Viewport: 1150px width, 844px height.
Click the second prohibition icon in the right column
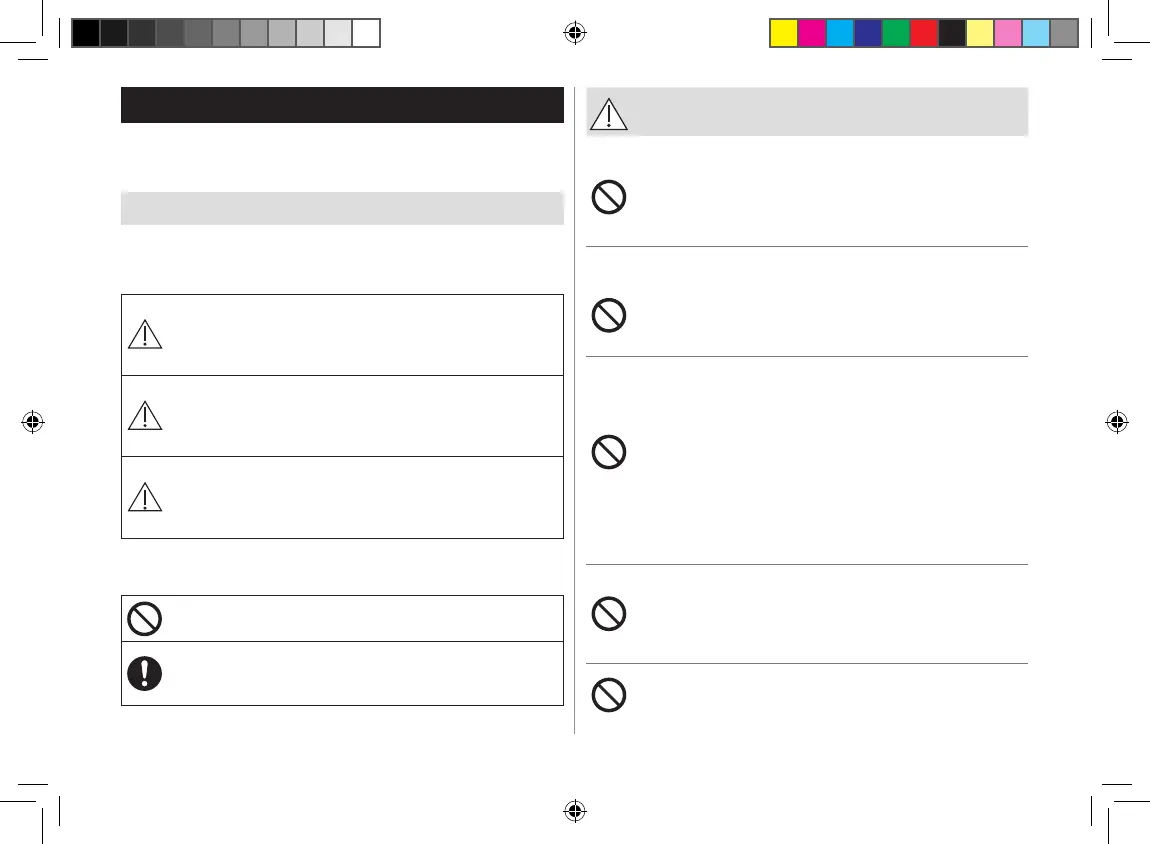coord(609,316)
